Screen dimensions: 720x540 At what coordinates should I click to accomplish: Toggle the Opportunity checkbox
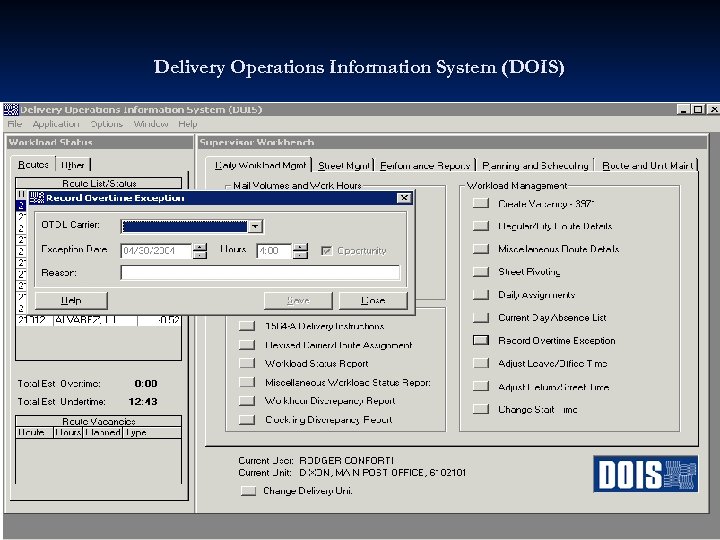tap(326, 251)
